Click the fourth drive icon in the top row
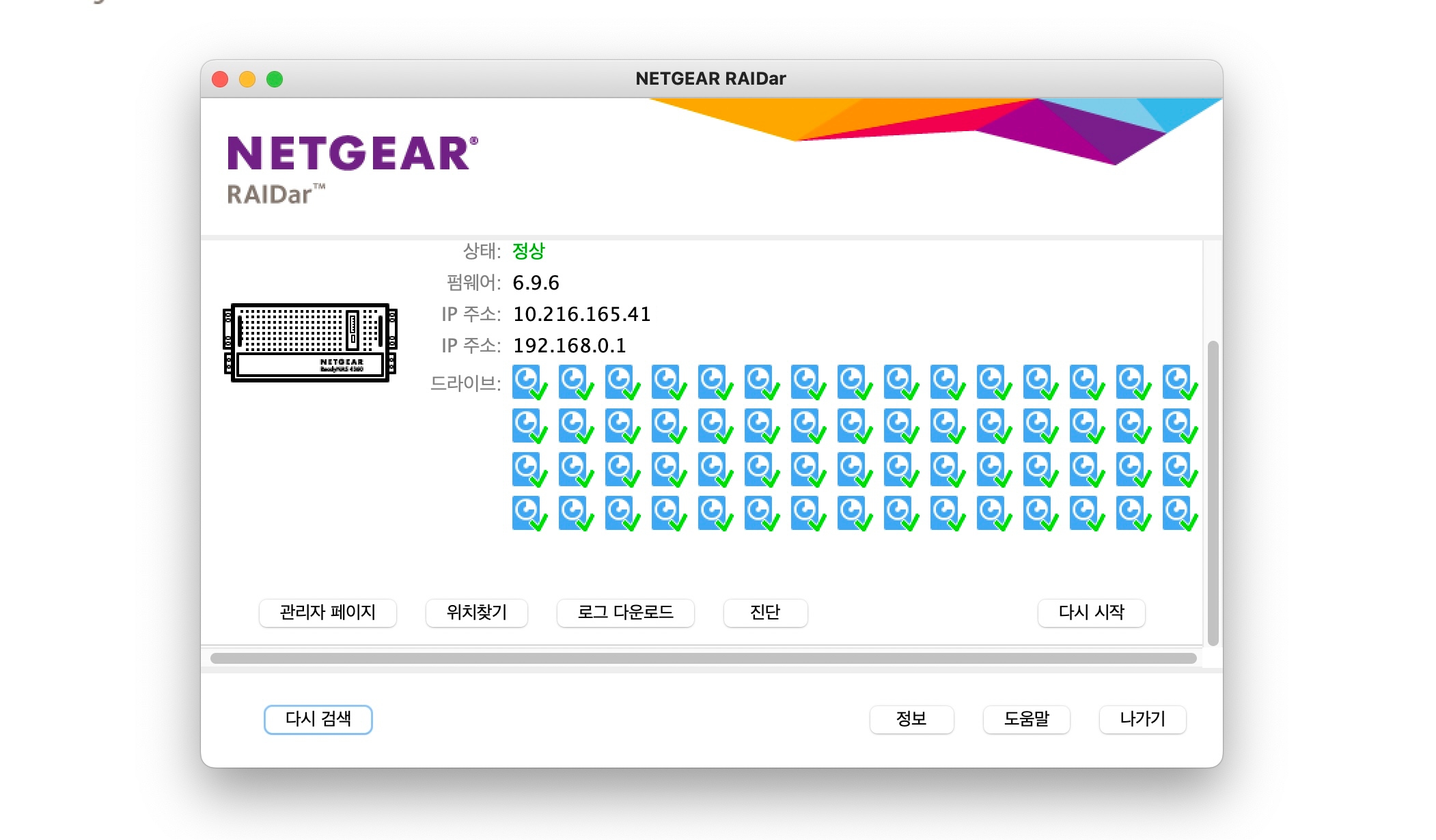 coord(669,382)
